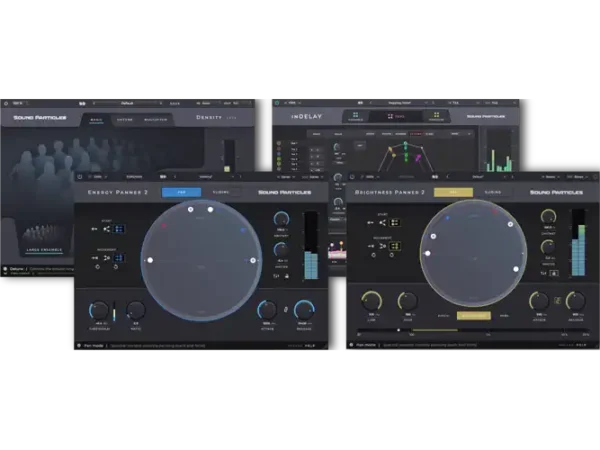The height and width of the screenshot is (450, 600).
Task: Select Movement grid icon in Brightness Panner
Action: 395,246
